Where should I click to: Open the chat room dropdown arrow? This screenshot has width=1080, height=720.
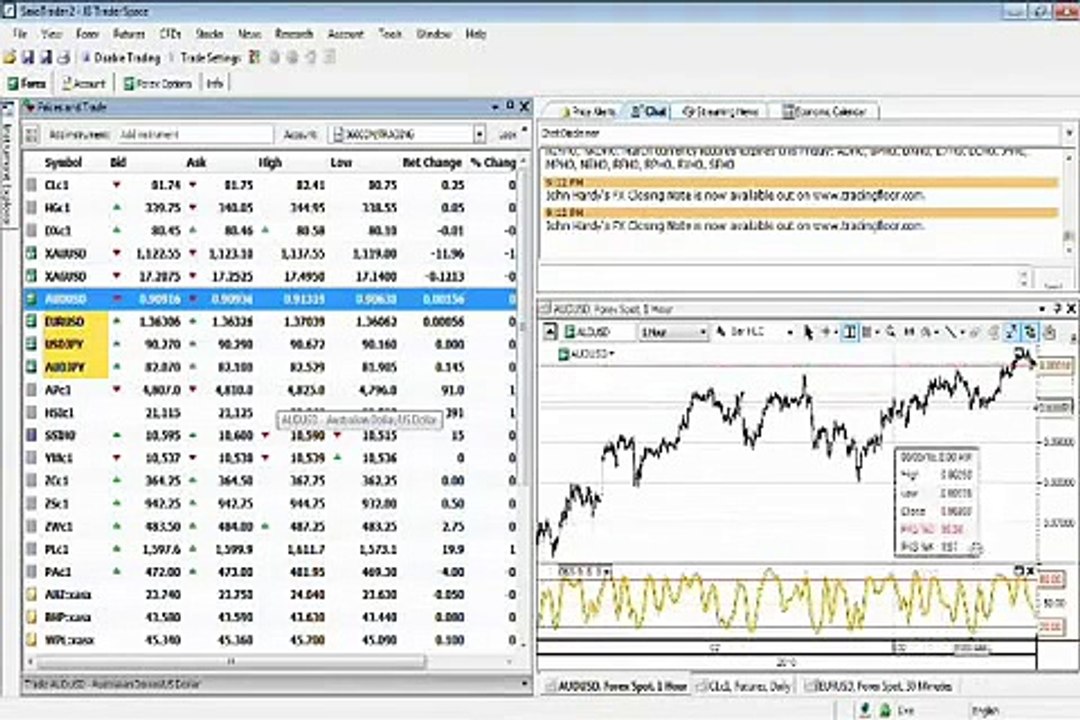coord(1070,133)
